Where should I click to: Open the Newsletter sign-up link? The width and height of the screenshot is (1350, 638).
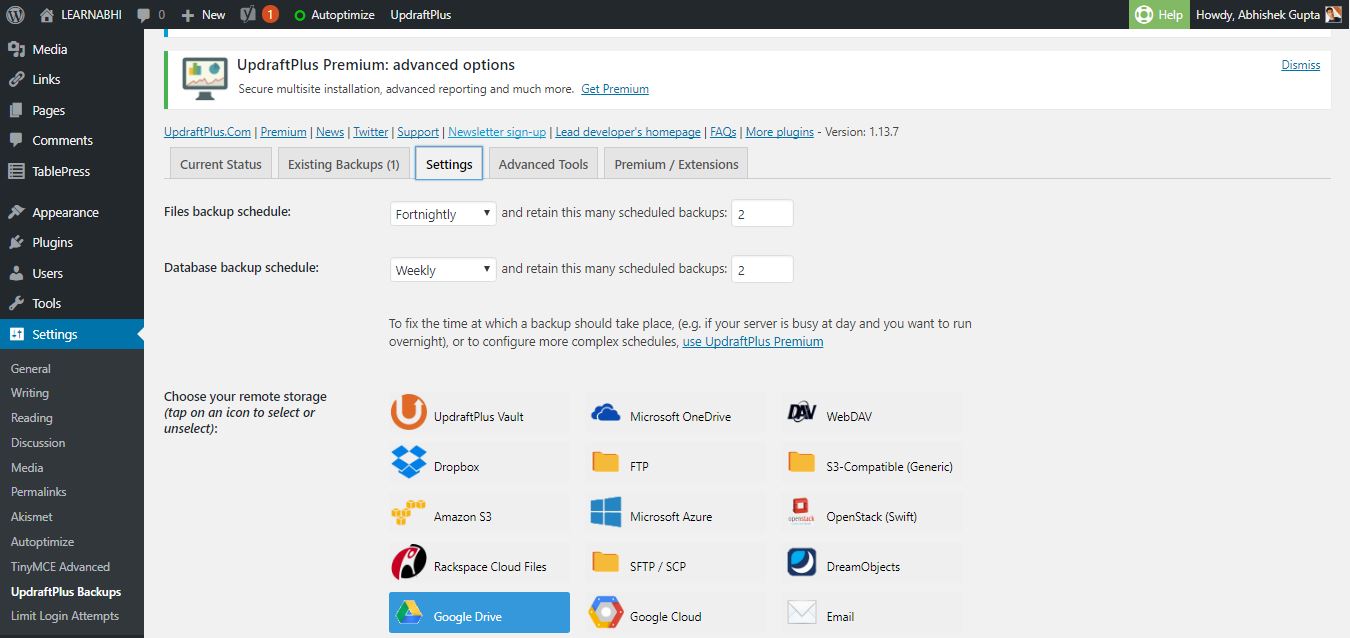pos(497,132)
